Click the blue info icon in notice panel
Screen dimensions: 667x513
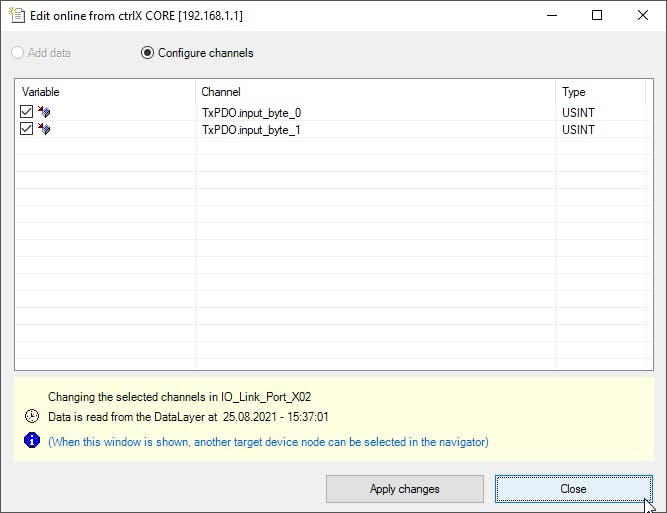[32, 441]
